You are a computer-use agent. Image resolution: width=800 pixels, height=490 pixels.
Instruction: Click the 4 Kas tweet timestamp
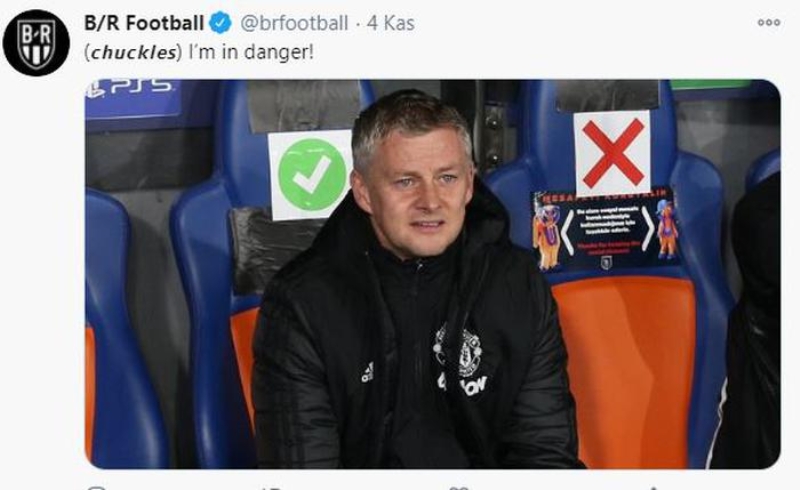tap(390, 23)
